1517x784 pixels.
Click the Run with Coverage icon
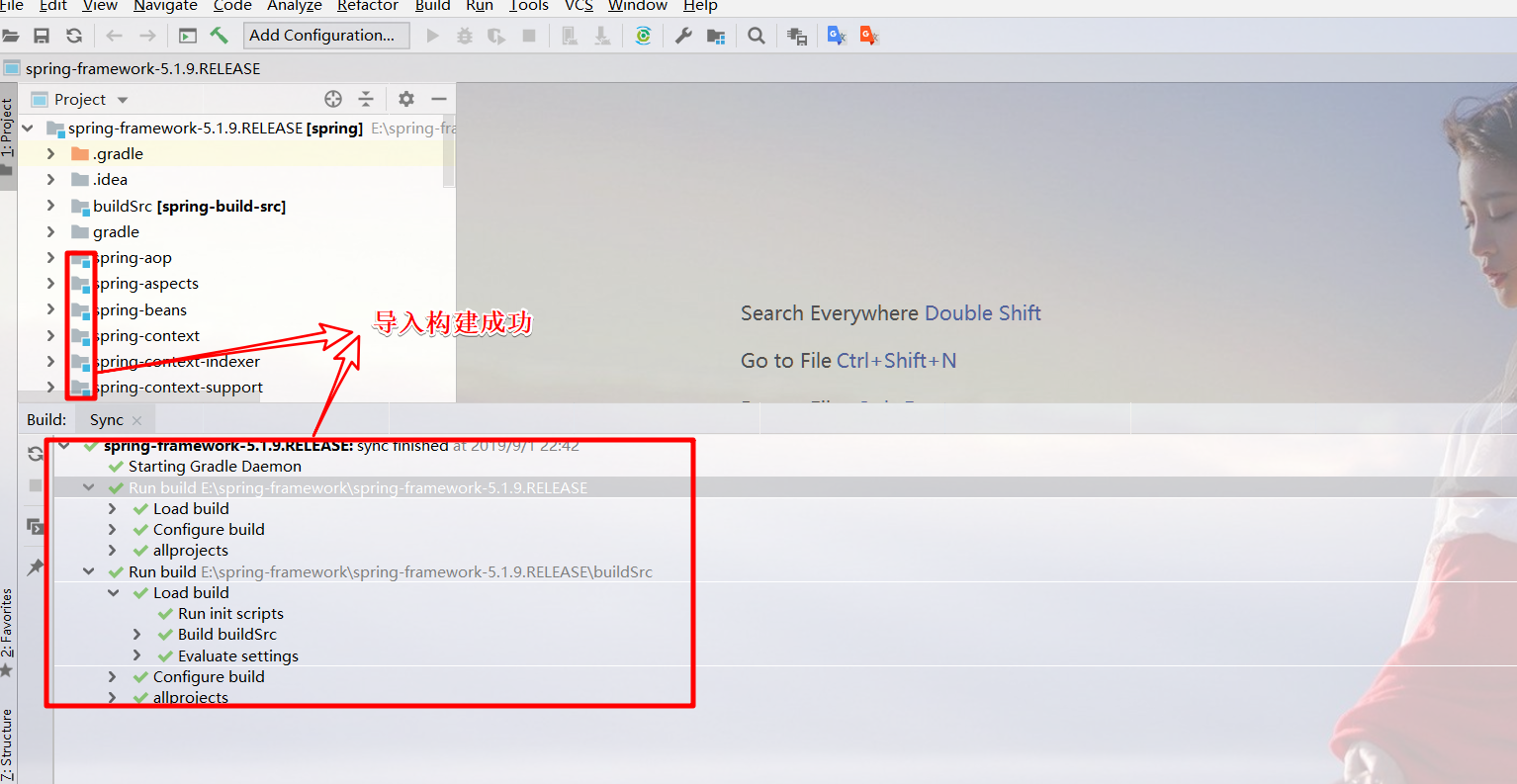[x=496, y=36]
